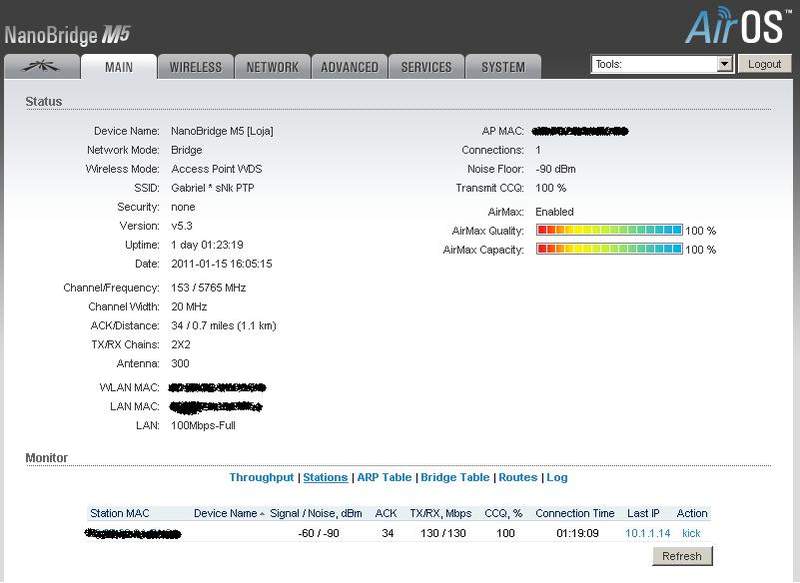The height and width of the screenshot is (583, 800).
Task: Click the Connection Time column header
Action: (x=575, y=513)
